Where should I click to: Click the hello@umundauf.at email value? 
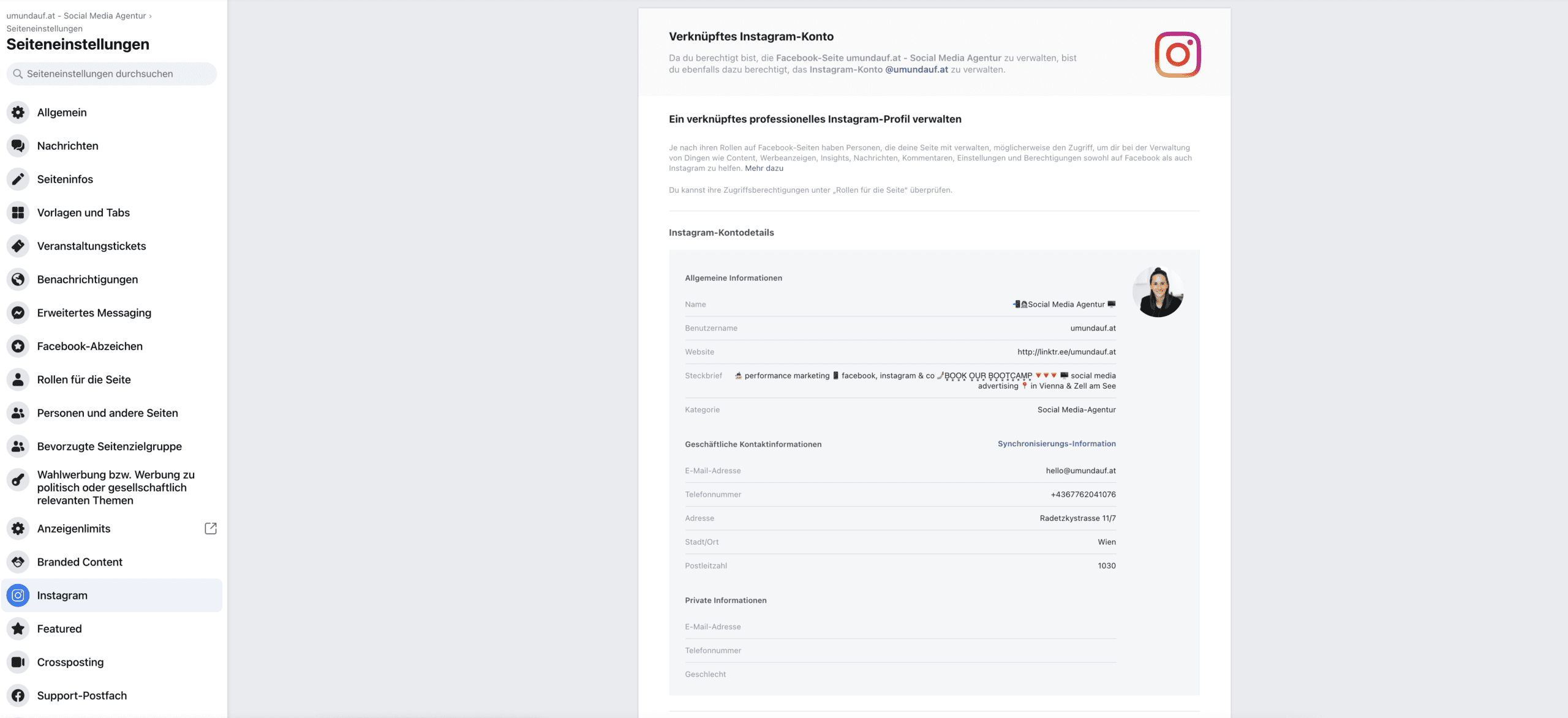click(x=1080, y=471)
